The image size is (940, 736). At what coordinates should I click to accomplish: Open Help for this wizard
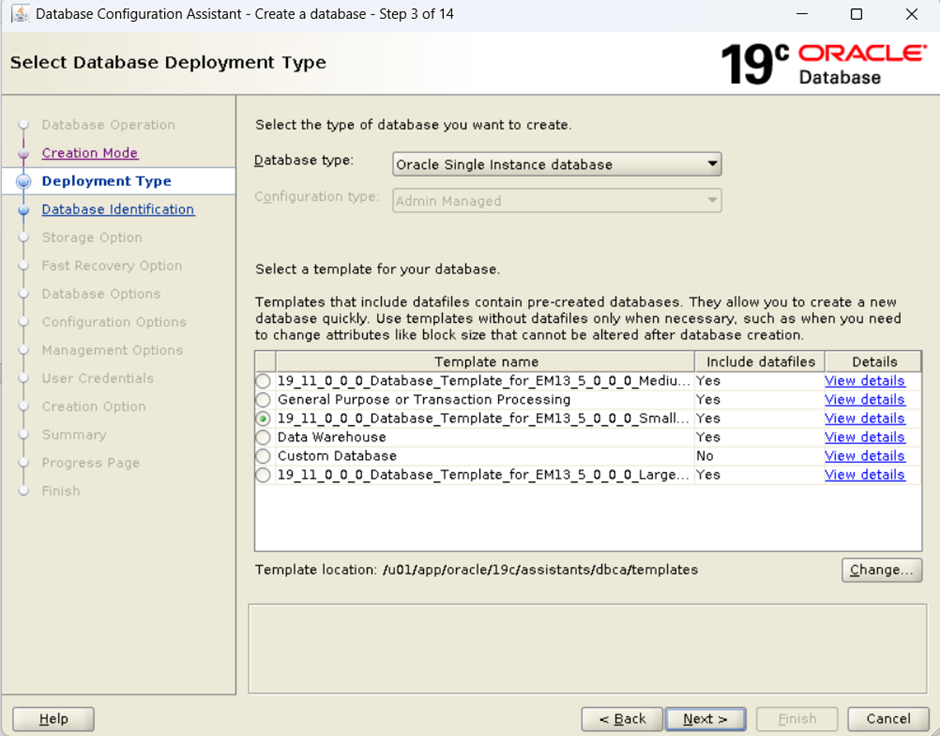(x=53, y=719)
